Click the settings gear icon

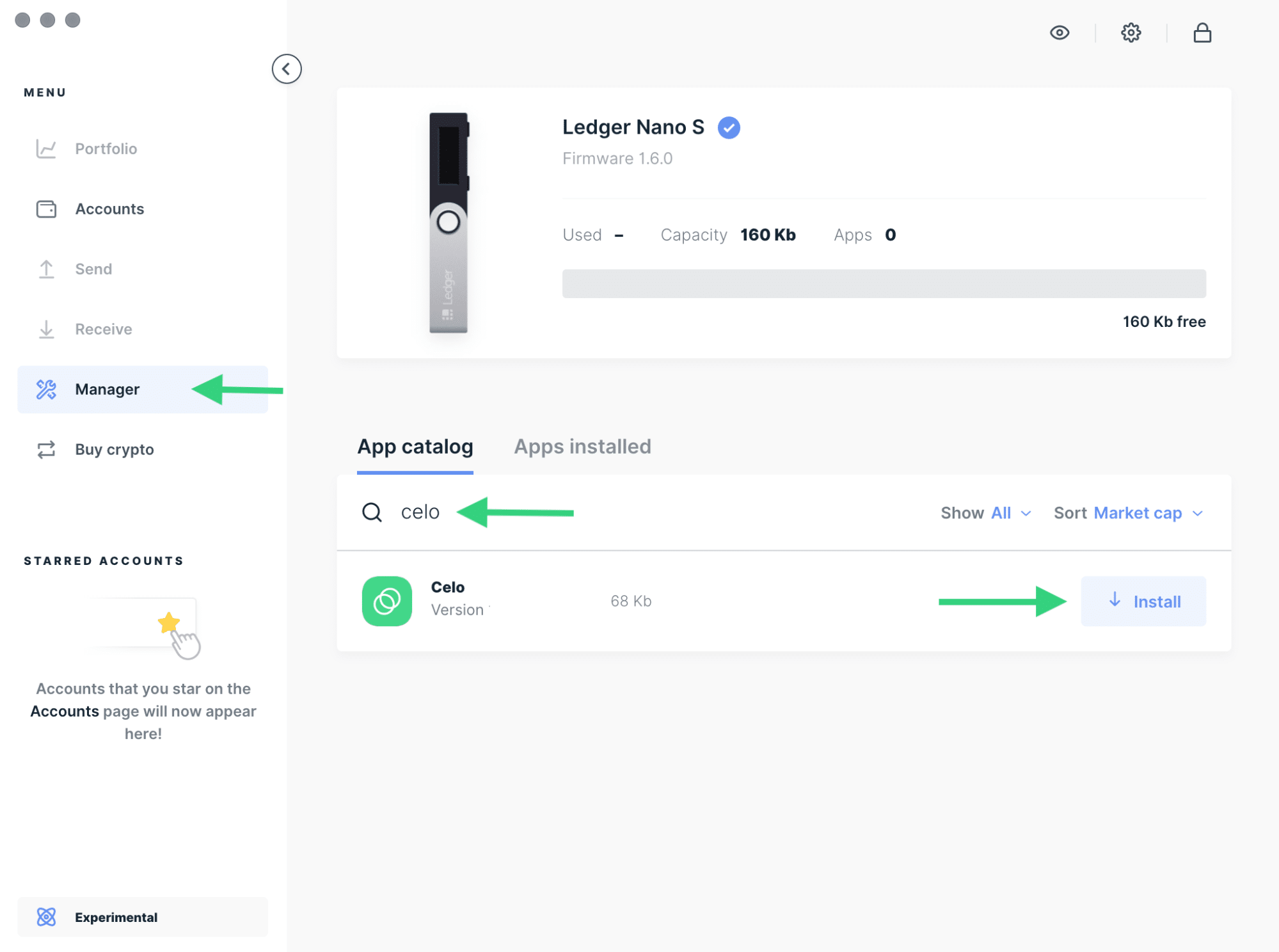click(1131, 32)
